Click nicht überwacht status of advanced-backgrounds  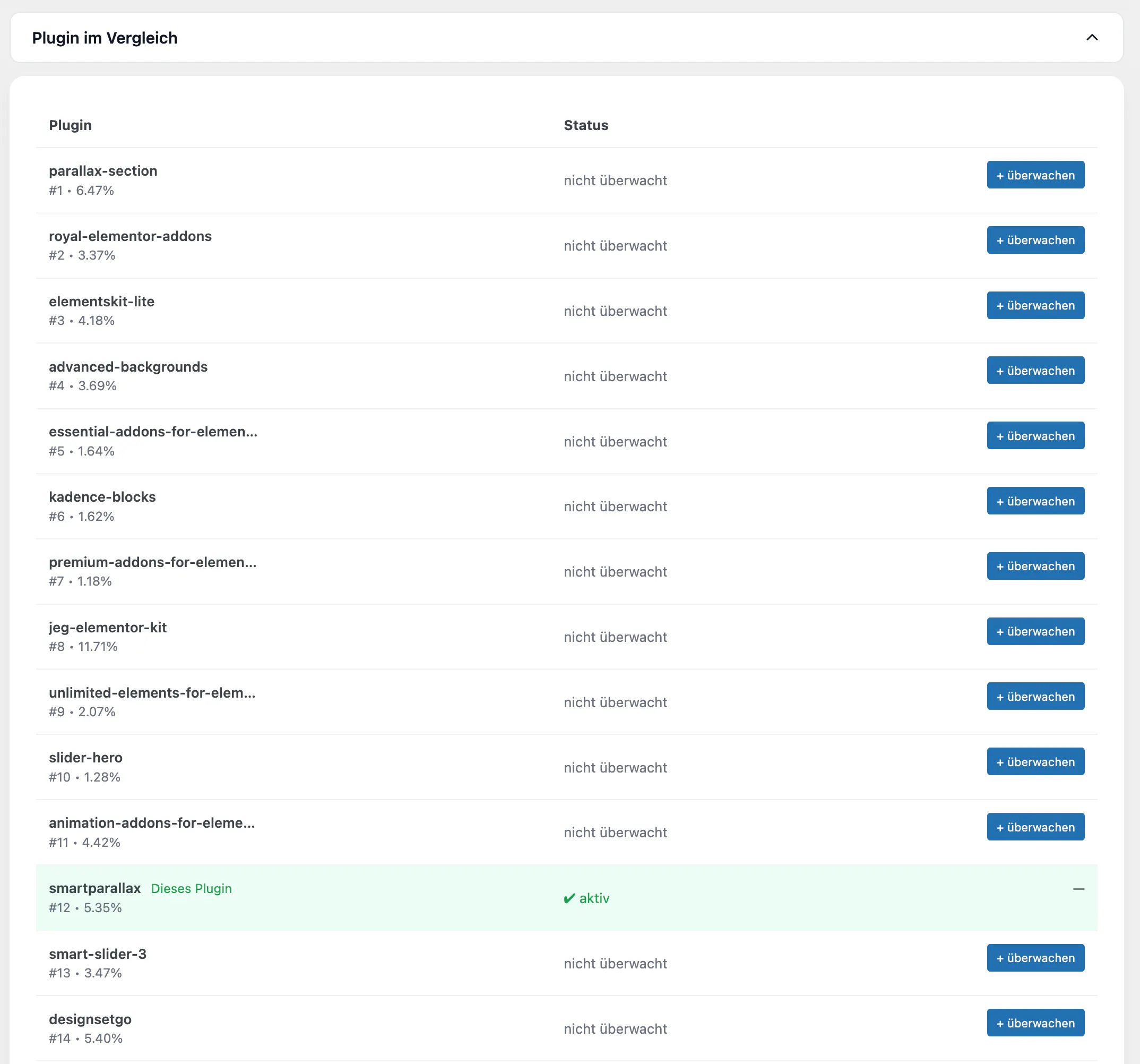pos(615,376)
